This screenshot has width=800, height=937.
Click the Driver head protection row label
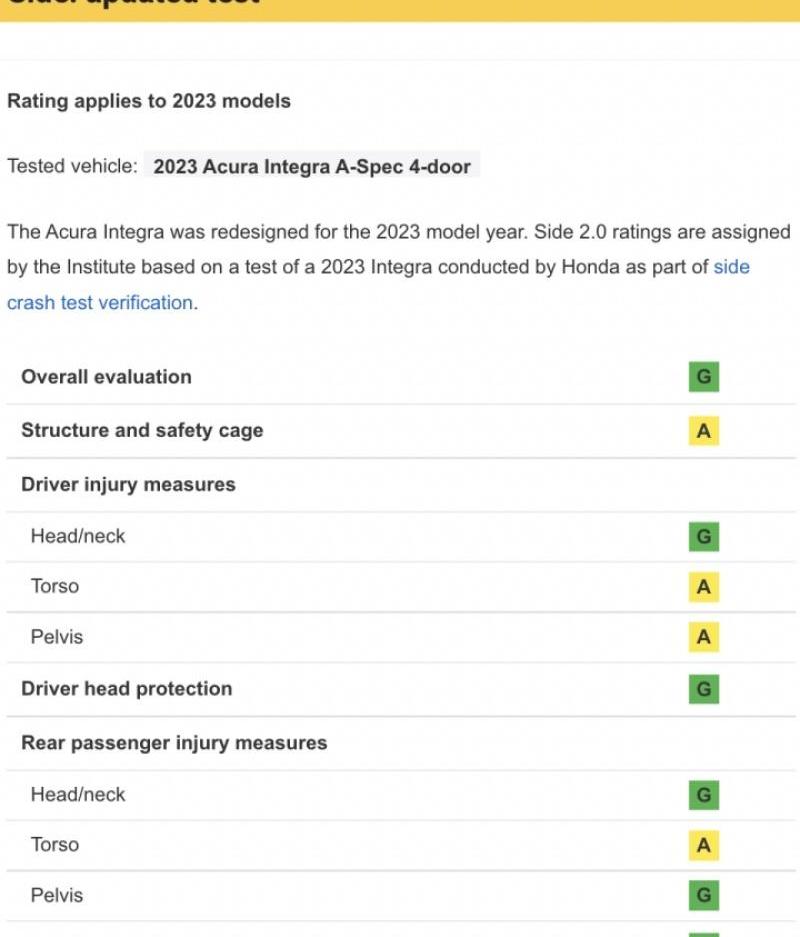coord(127,688)
